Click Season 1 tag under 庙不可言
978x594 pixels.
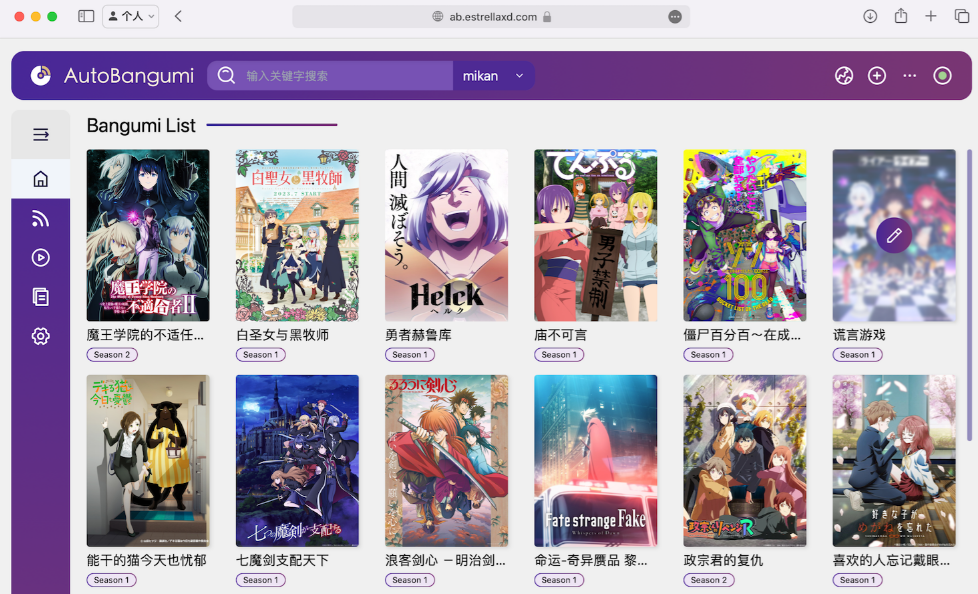[x=559, y=354]
